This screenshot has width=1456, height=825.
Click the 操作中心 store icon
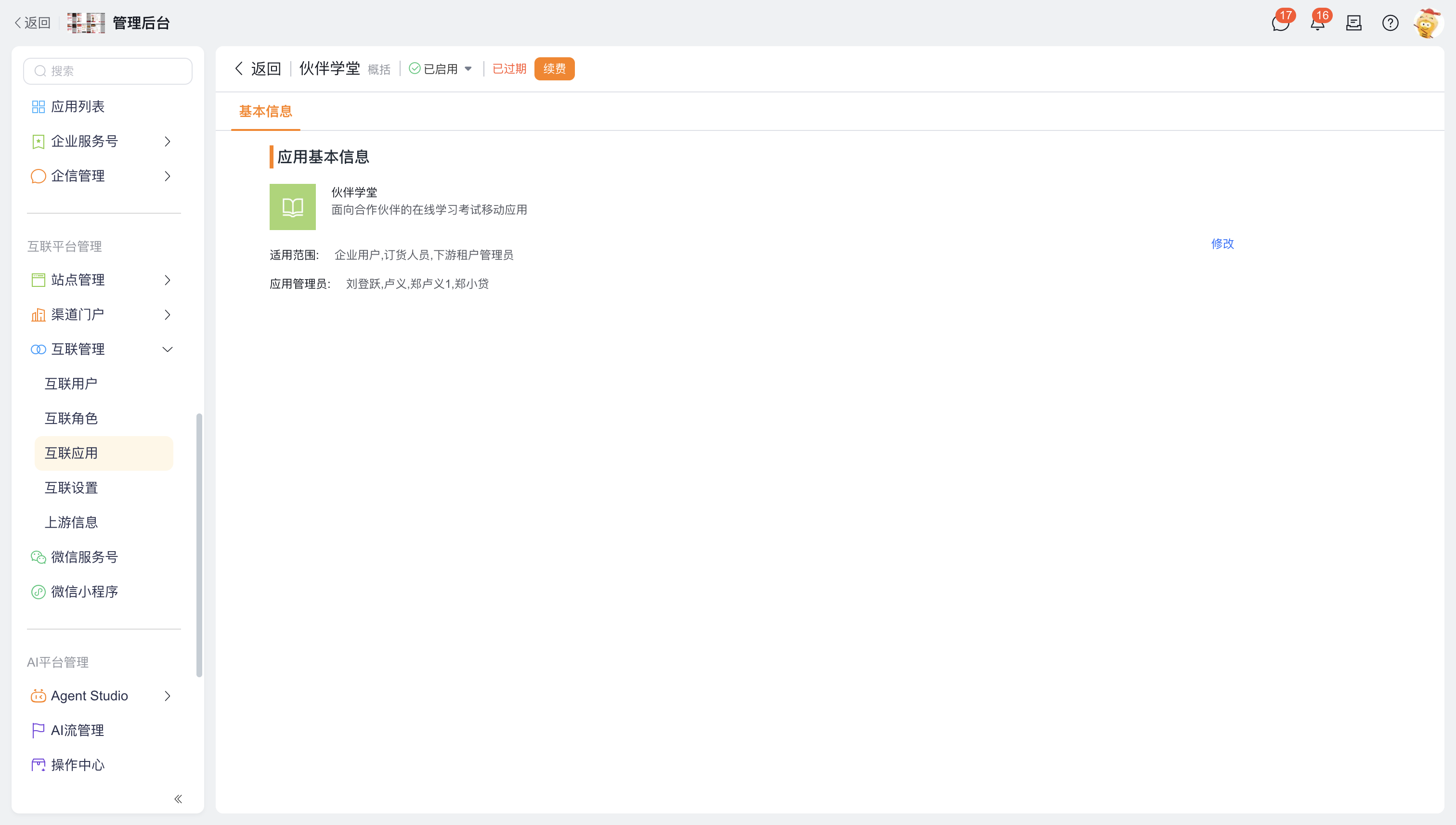coord(38,765)
